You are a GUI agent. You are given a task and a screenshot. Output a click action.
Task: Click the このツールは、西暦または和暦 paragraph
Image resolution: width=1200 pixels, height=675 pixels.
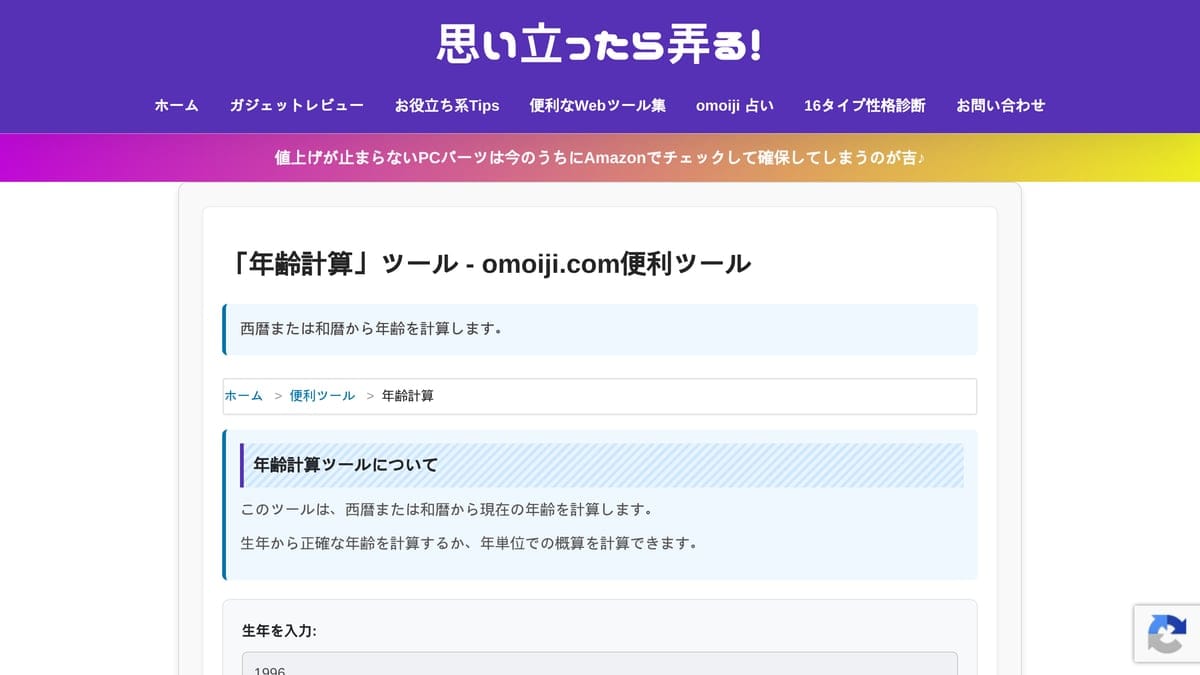[x=447, y=510]
